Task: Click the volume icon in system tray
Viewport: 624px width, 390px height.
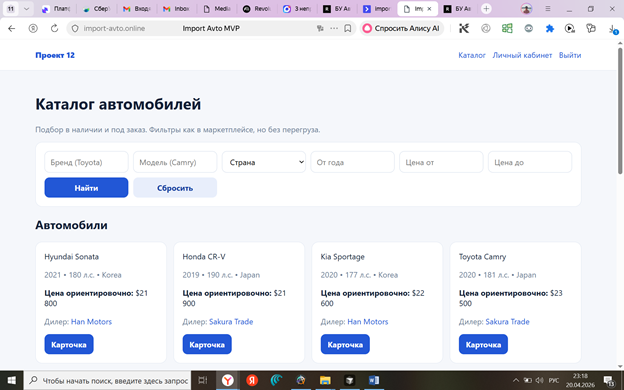Action: [x=540, y=380]
